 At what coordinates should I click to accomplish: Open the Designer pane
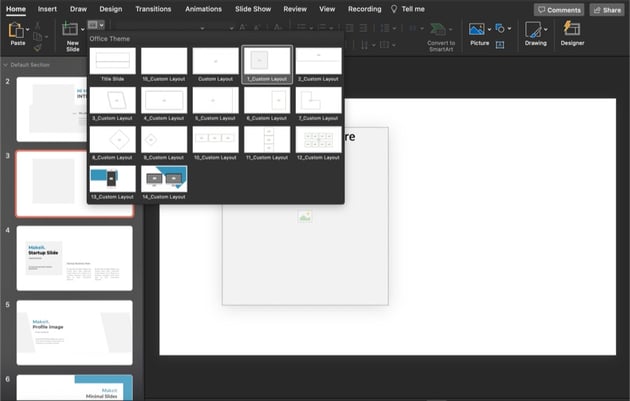(573, 31)
